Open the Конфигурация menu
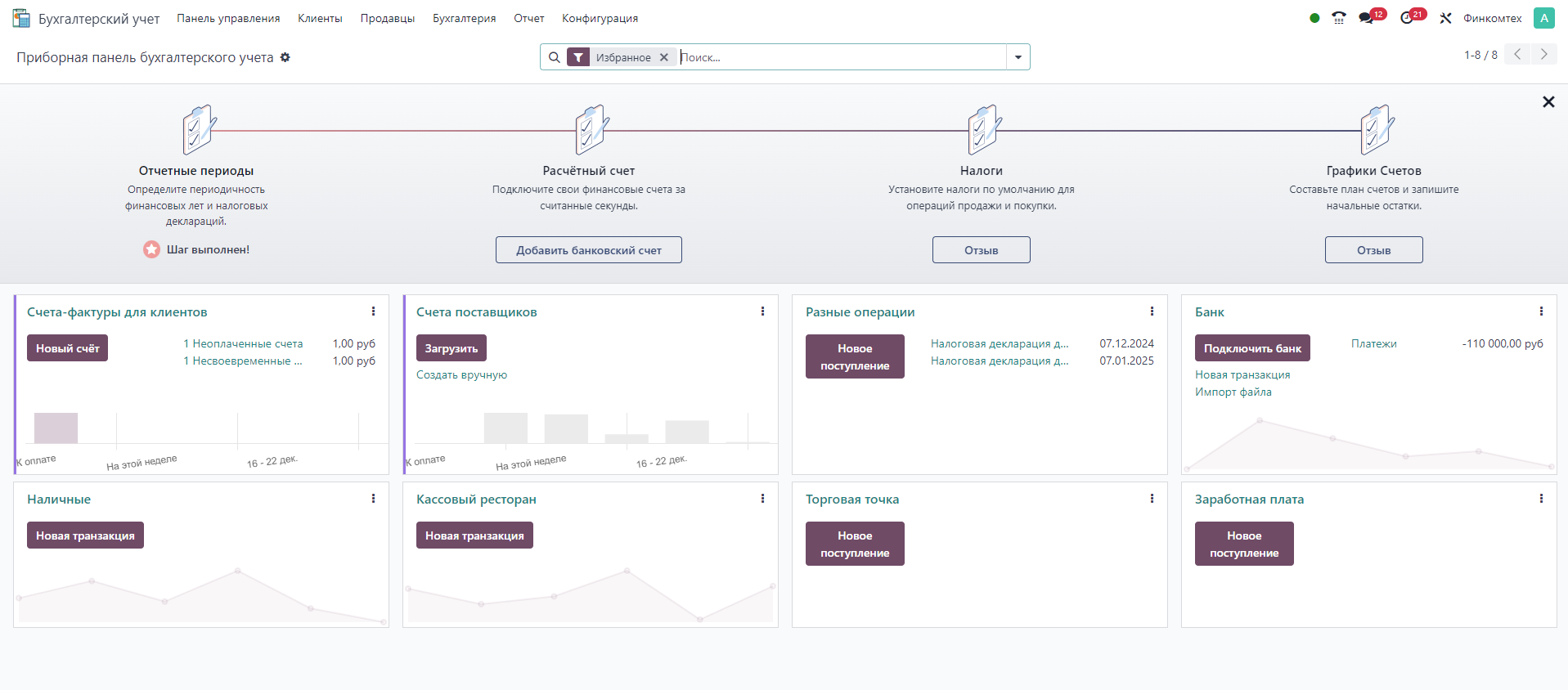The width and height of the screenshot is (1568, 690). point(600,18)
